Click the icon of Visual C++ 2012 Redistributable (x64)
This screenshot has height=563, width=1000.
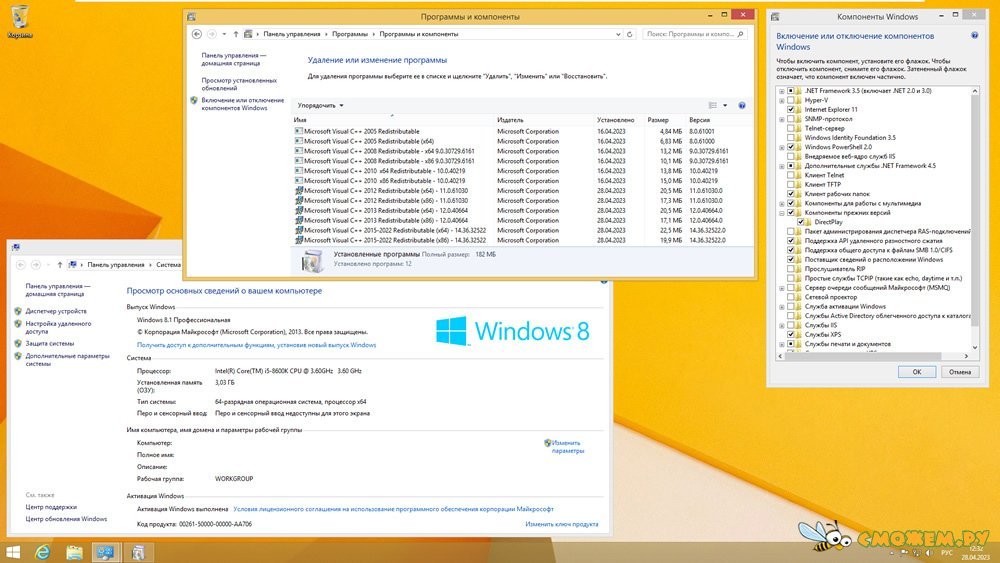pos(298,191)
